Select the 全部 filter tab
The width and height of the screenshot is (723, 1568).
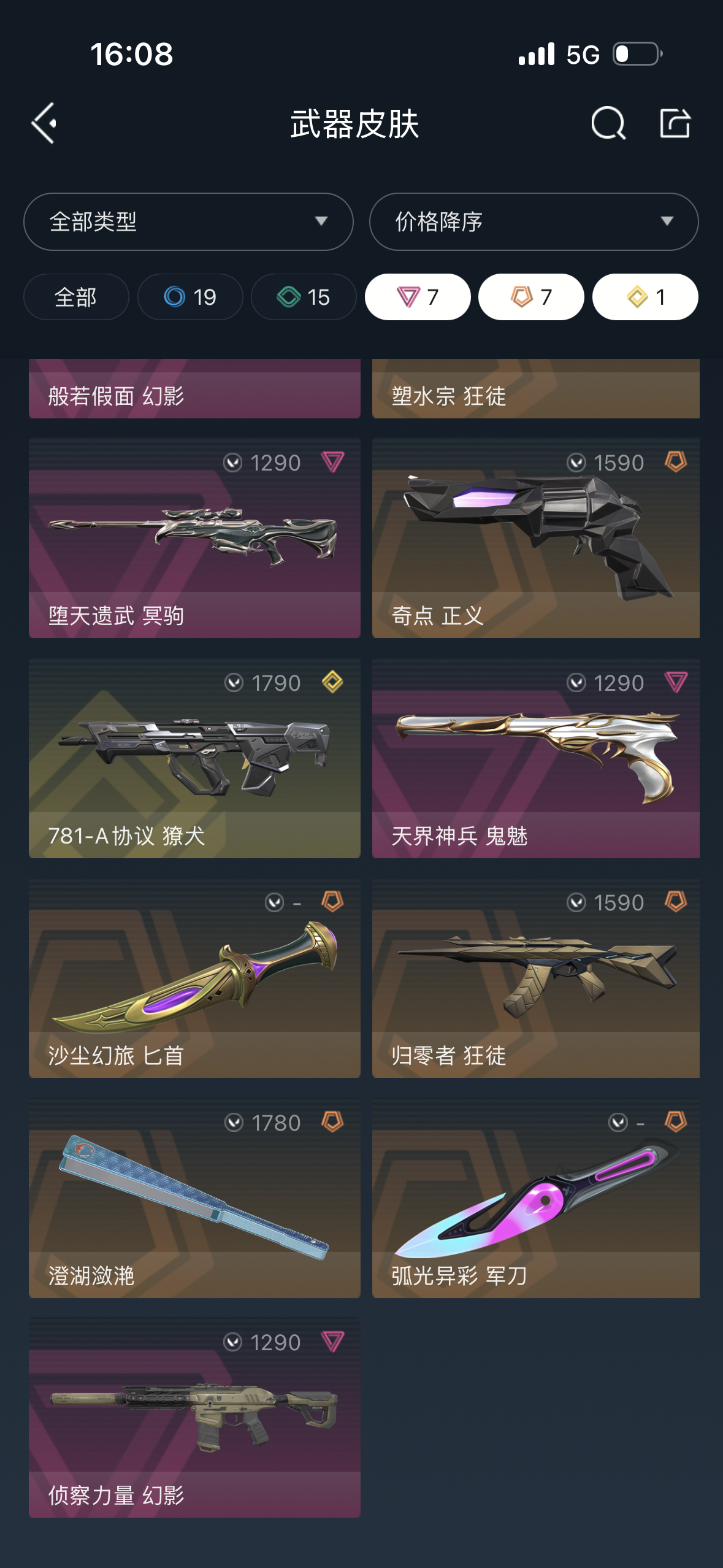pyautogui.click(x=76, y=297)
